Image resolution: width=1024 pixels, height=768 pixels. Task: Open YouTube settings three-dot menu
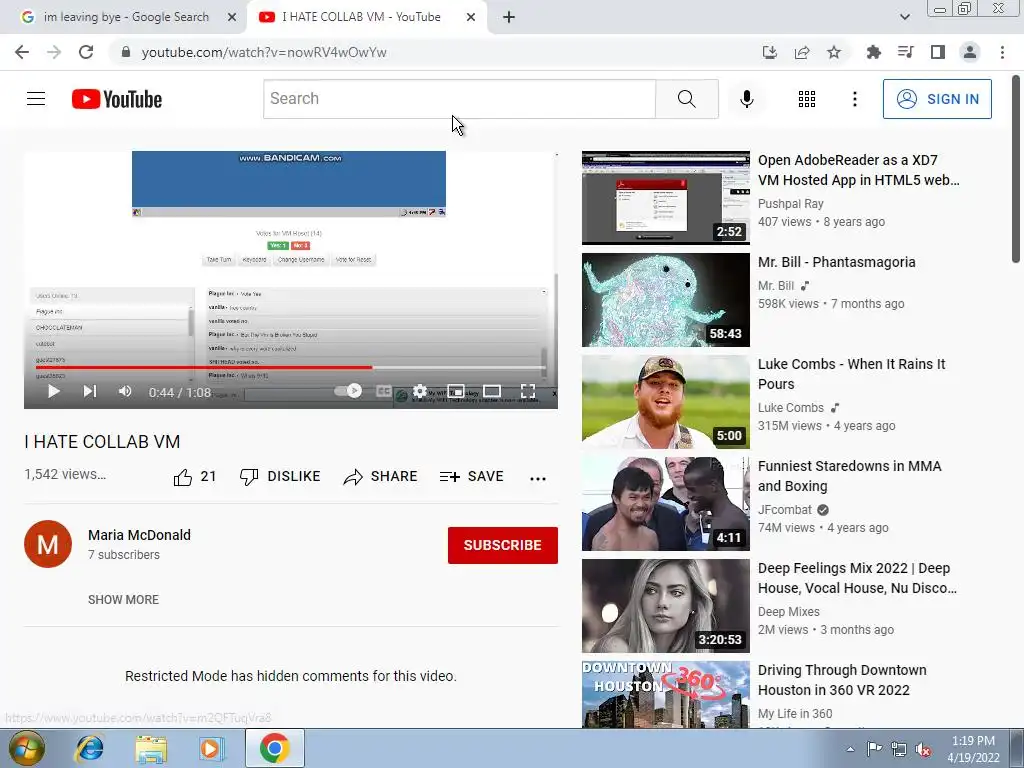coord(854,99)
